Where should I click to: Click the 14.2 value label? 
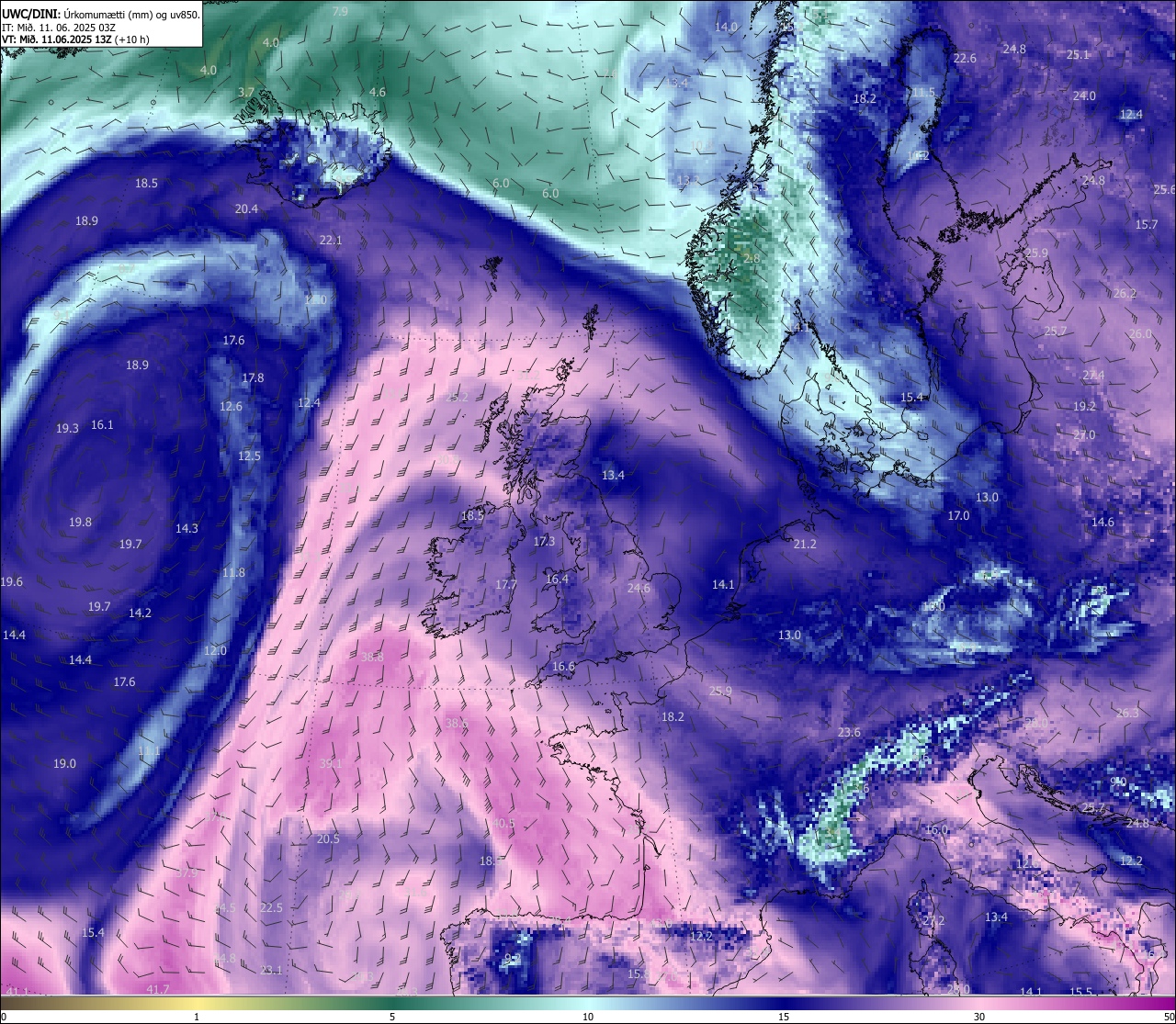[x=140, y=613]
